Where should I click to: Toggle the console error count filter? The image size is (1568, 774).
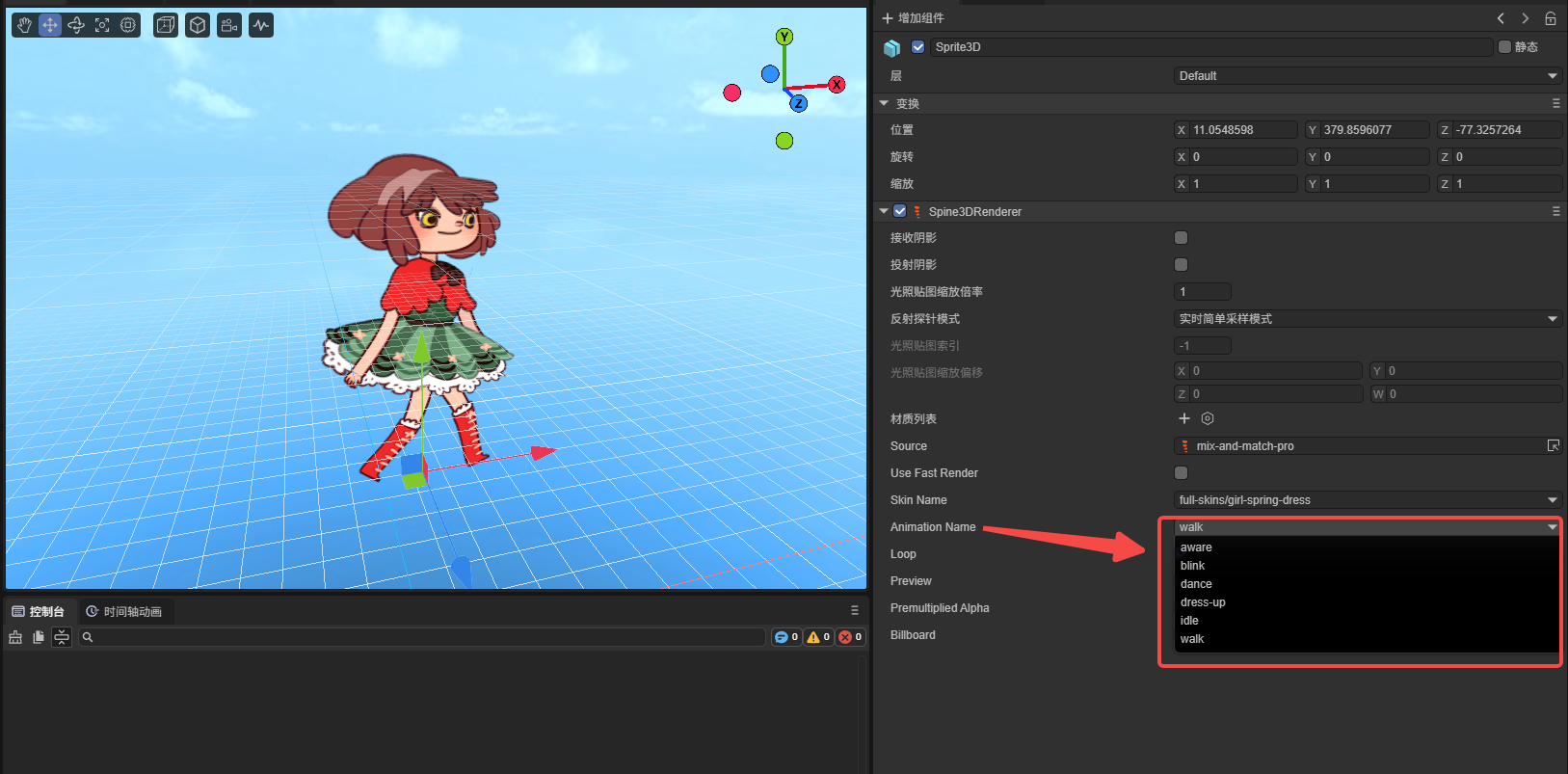click(x=850, y=637)
